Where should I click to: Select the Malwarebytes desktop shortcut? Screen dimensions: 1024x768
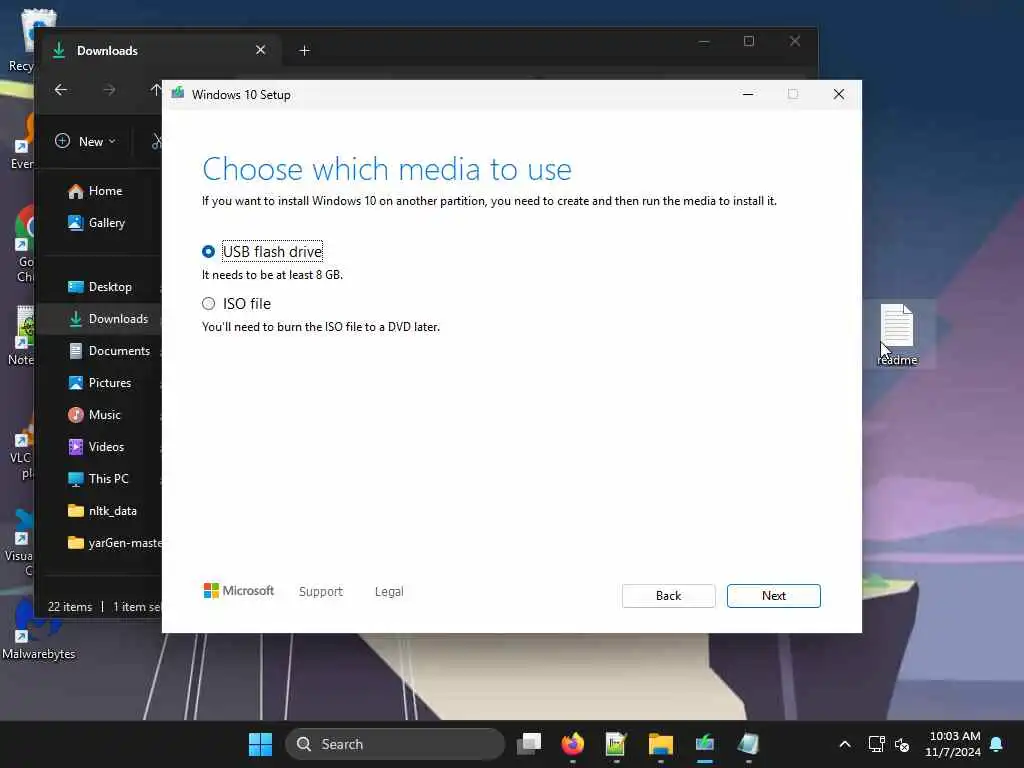coord(39,632)
